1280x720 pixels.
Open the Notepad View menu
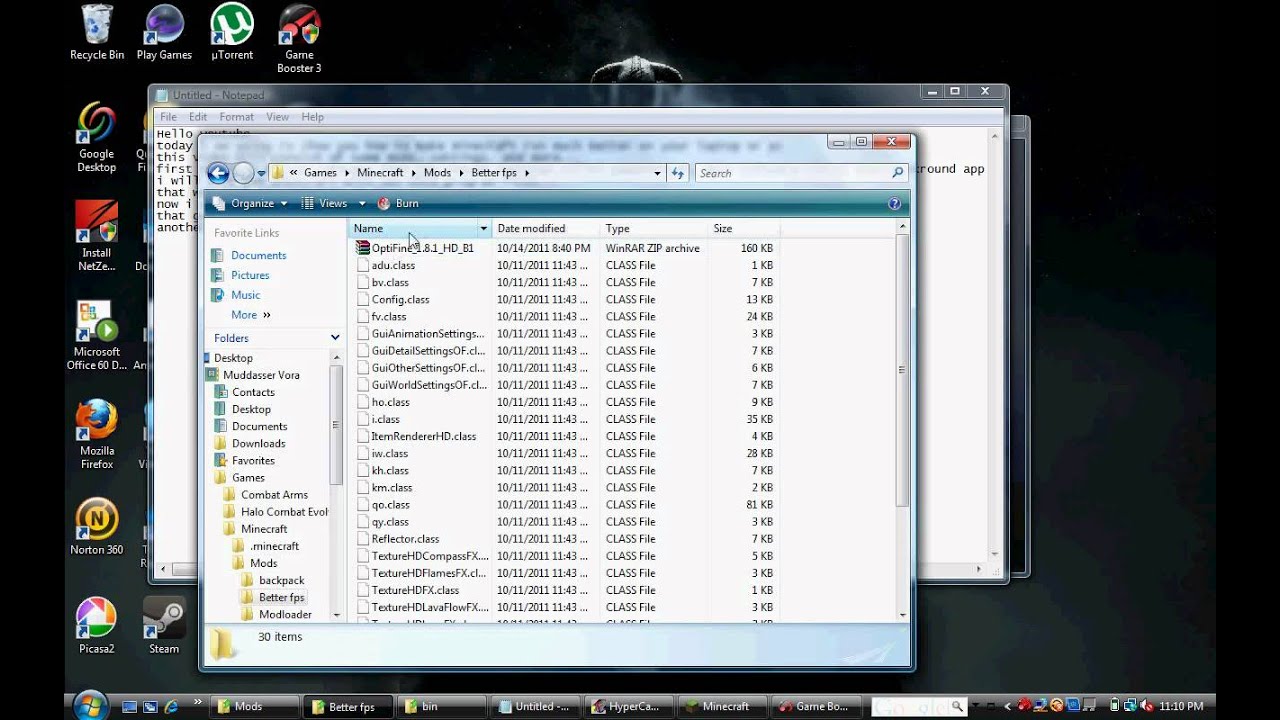[277, 117]
